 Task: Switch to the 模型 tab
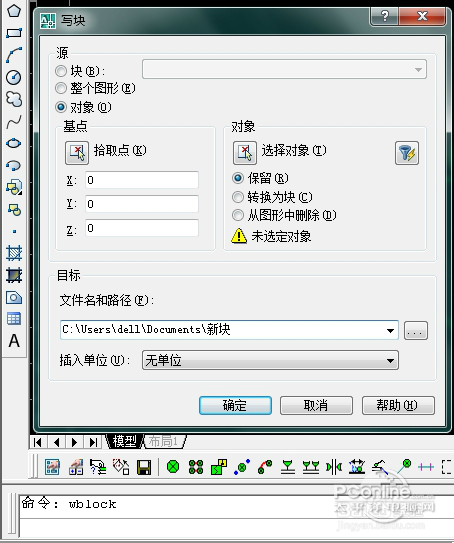pyautogui.click(x=124, y=442)
